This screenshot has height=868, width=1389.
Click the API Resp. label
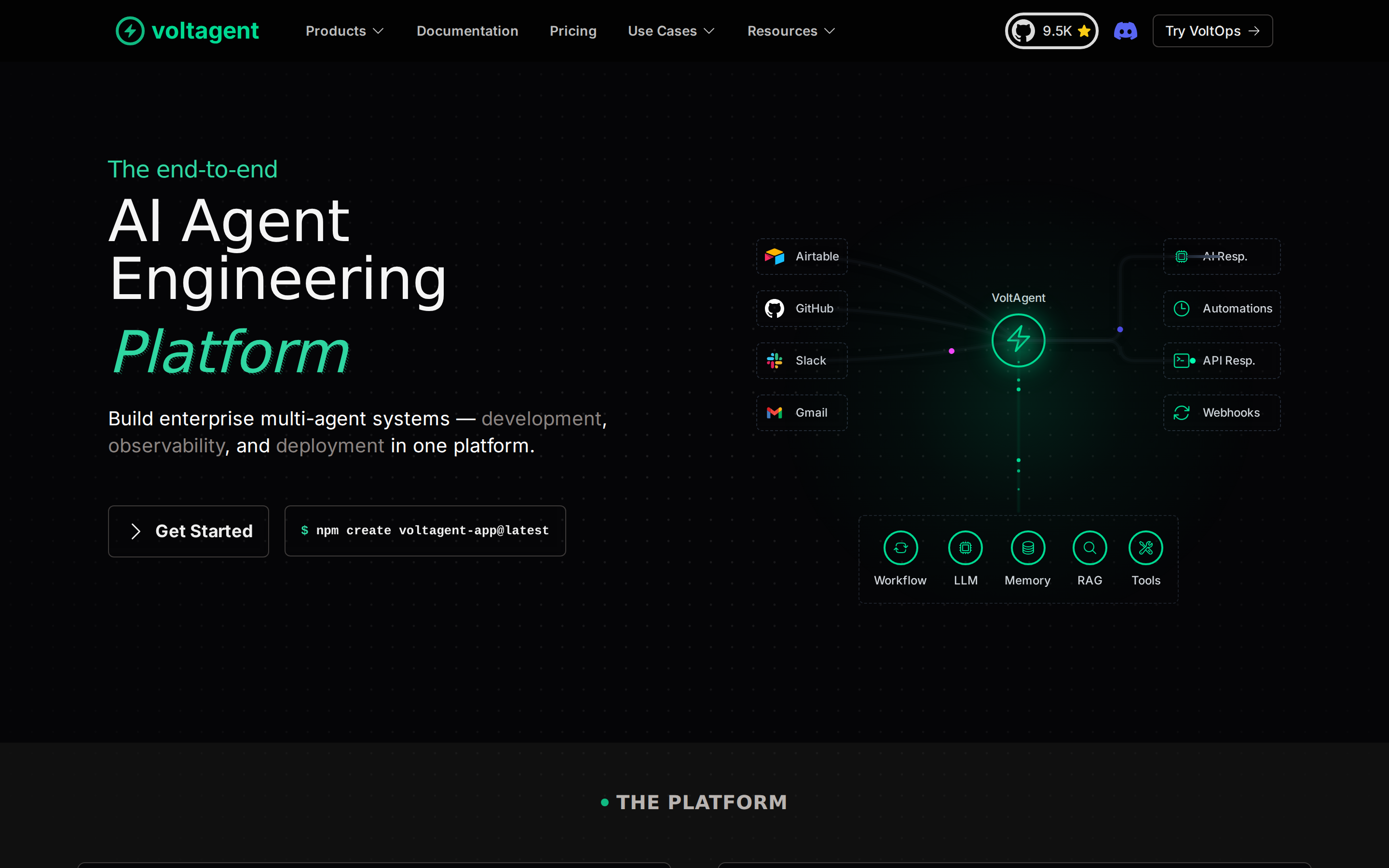point(1229,361)
